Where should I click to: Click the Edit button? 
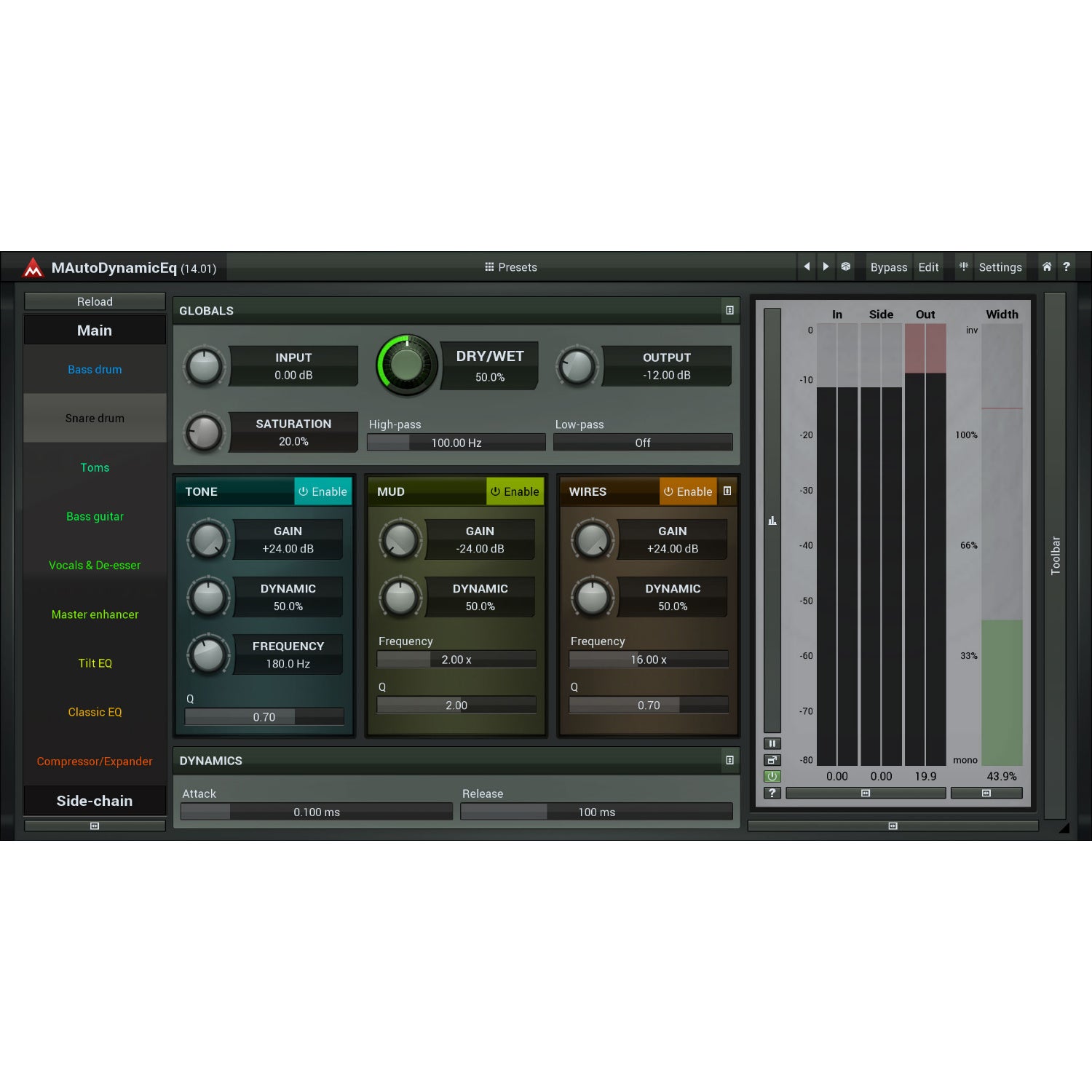(928, 267)
